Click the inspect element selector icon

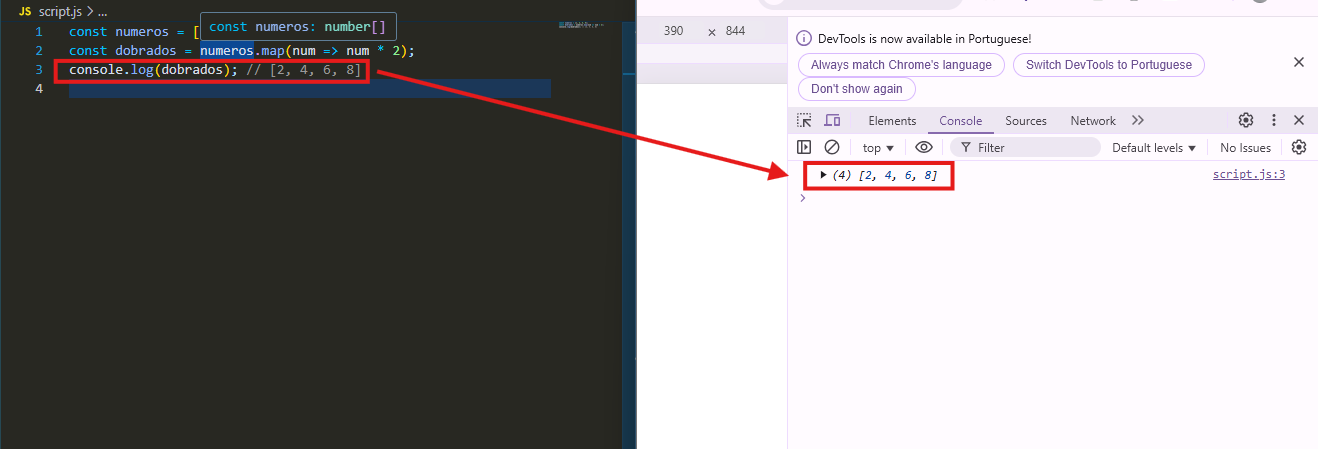click(804, 120)
